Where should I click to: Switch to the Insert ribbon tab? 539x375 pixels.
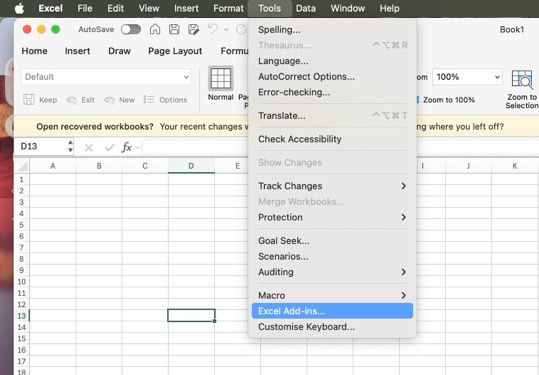point(77,51)
